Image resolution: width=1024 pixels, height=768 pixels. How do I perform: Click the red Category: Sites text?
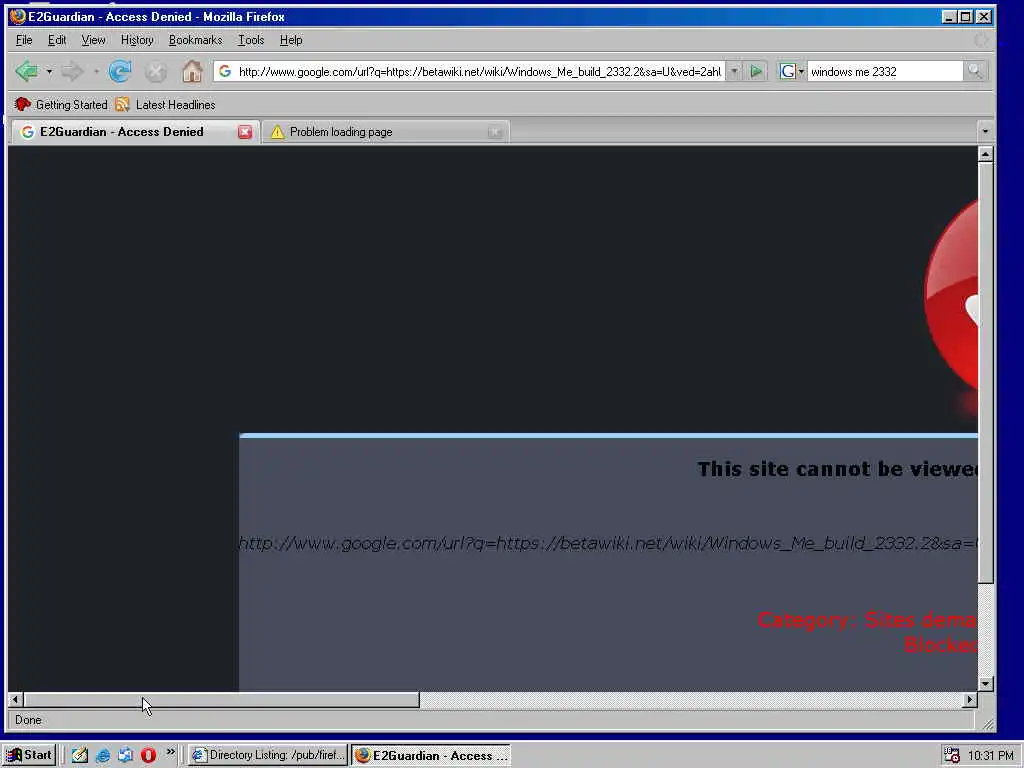click(867, 620)
